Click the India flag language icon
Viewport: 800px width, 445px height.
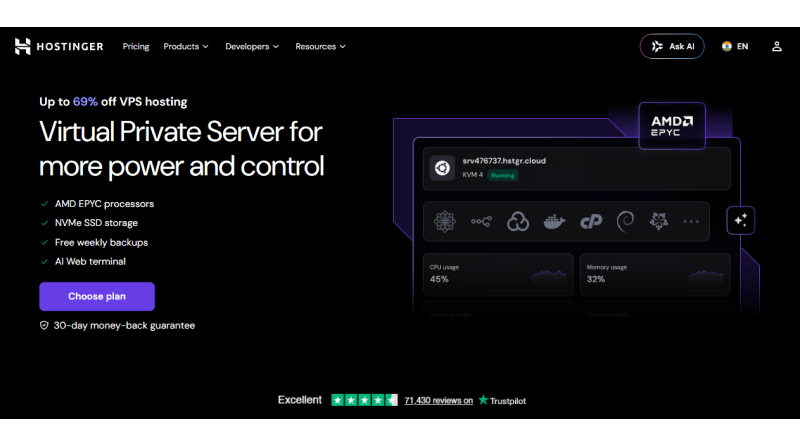pos(727,46)
